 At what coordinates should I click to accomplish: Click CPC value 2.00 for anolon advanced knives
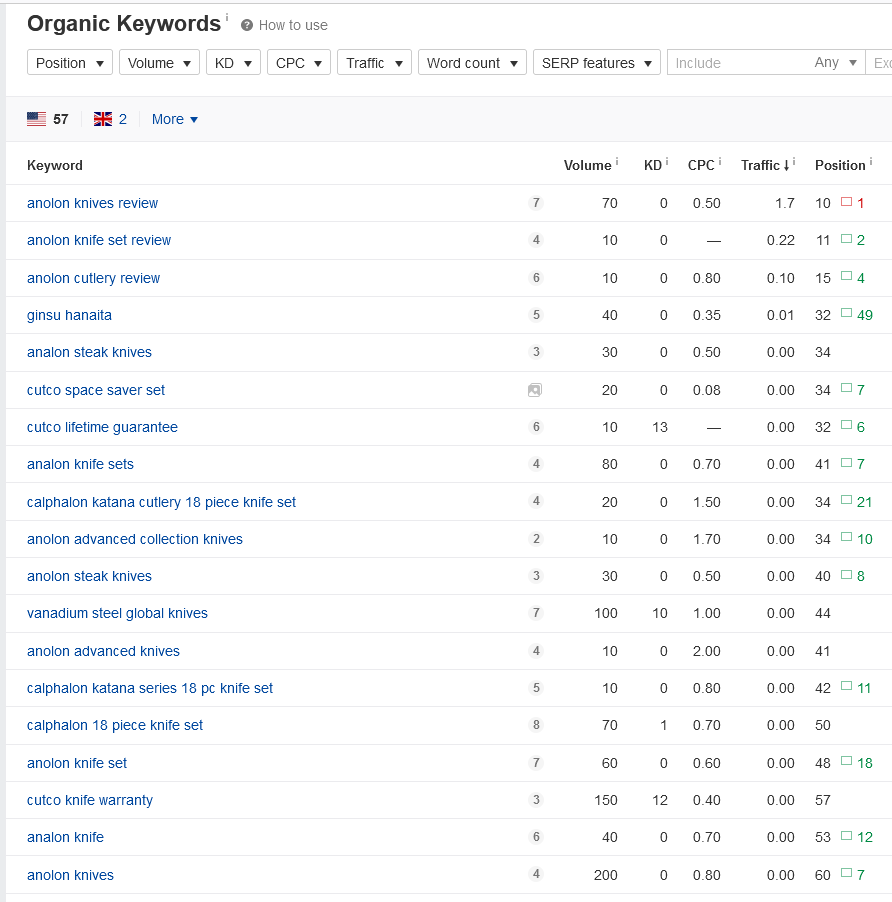point(706,651)
